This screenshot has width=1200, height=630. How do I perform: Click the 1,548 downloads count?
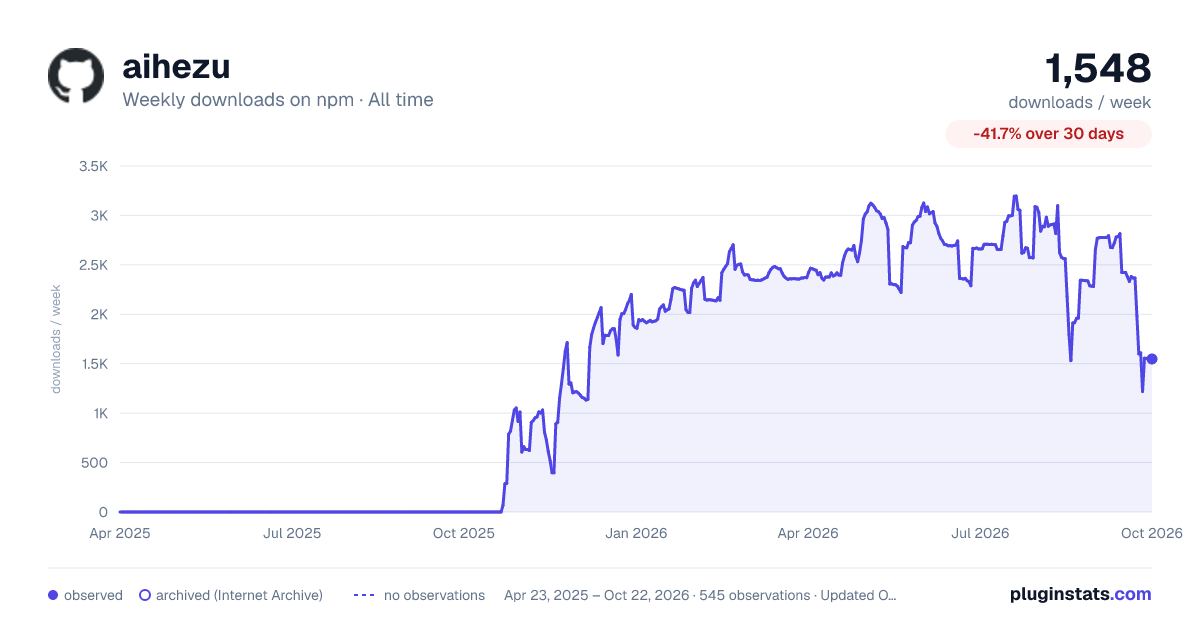click(1098, 68)
